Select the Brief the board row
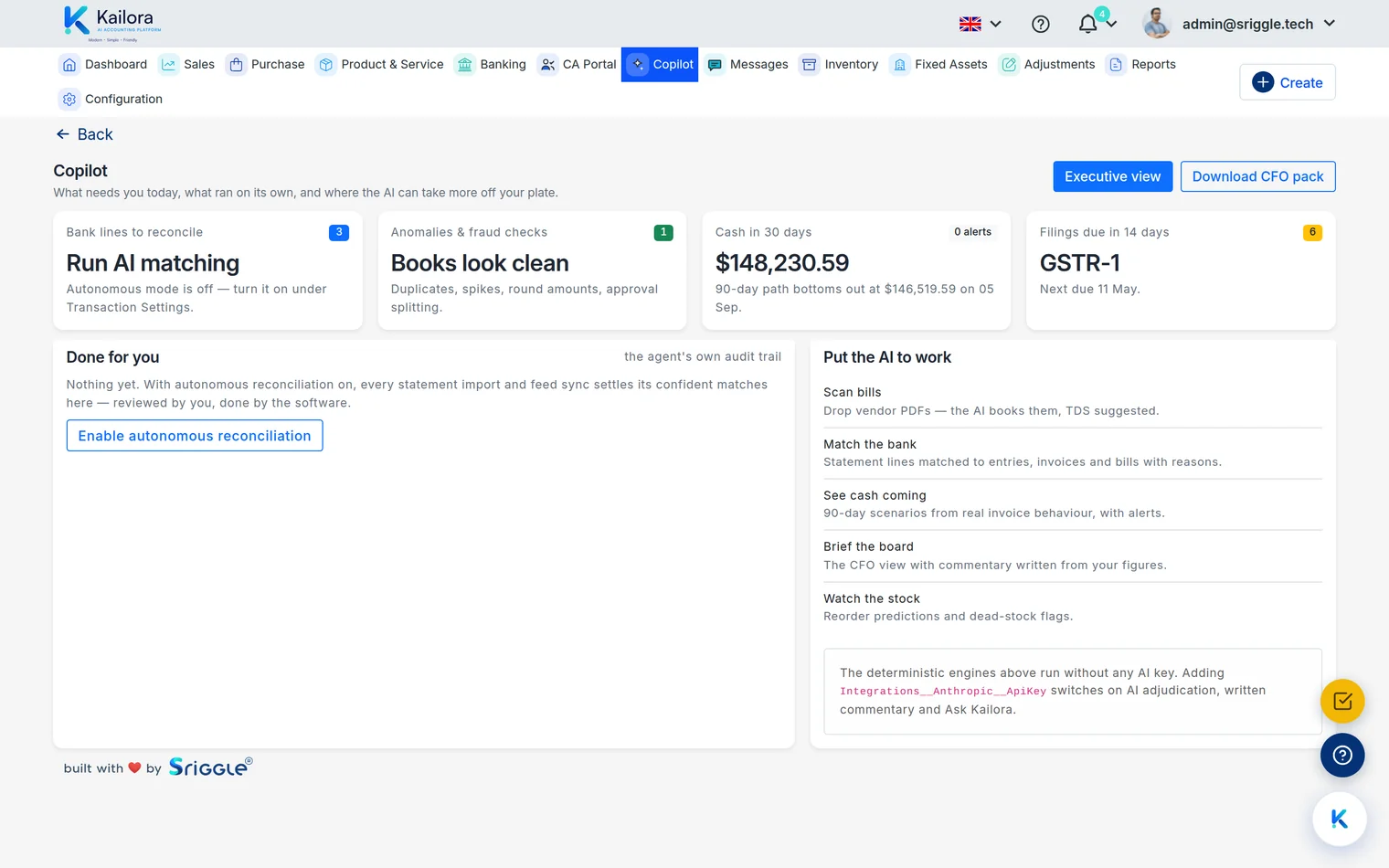 (1073, 556)
